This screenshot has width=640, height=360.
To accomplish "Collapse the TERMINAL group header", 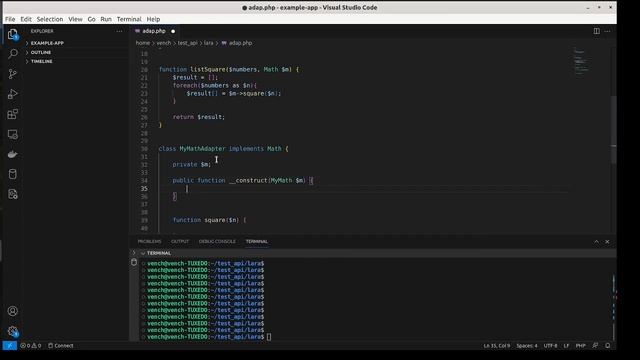I will coord(159,253).
